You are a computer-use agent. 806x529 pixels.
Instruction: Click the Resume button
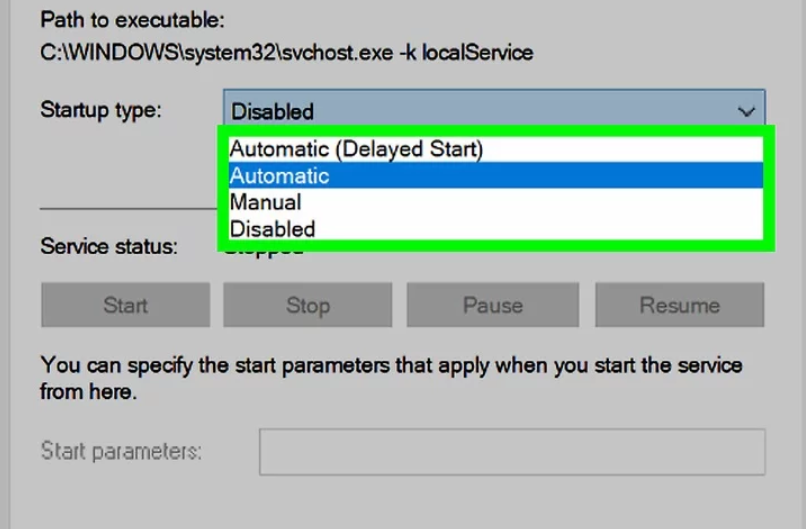point(679,305)
